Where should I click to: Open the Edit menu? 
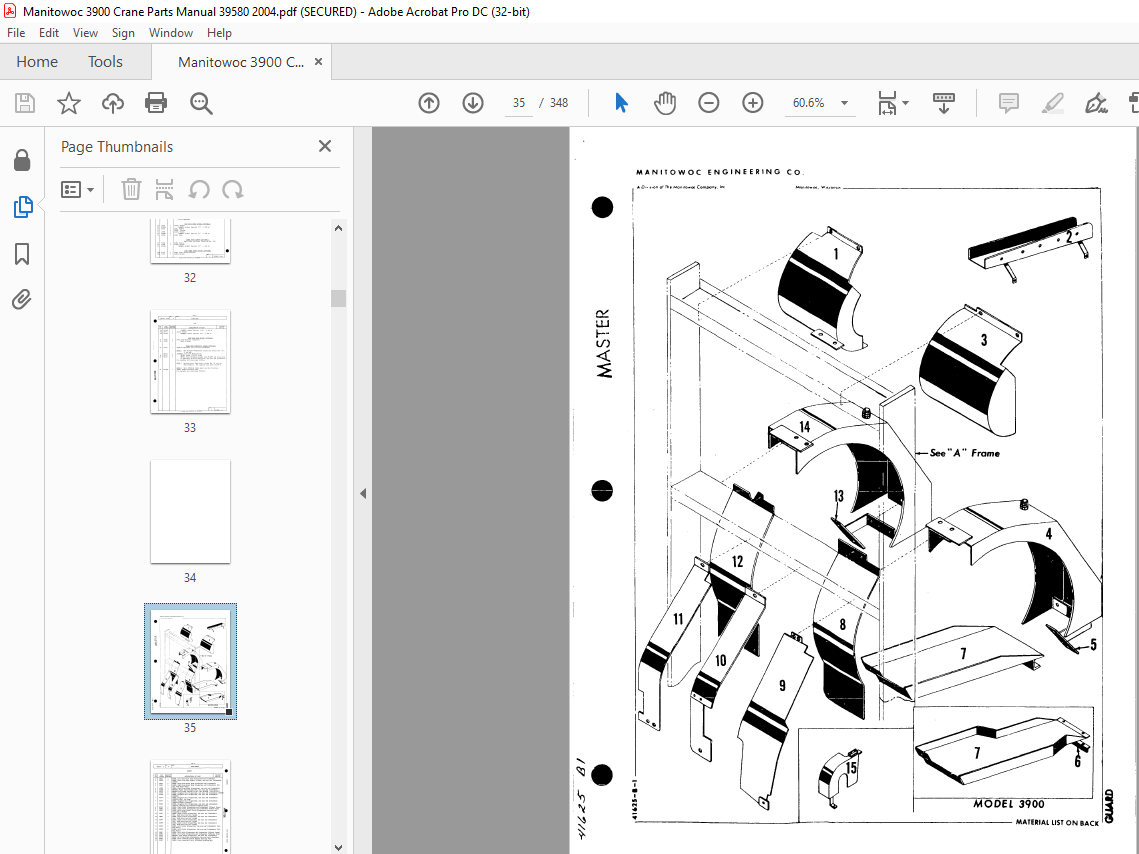click(x=49, y=33)
